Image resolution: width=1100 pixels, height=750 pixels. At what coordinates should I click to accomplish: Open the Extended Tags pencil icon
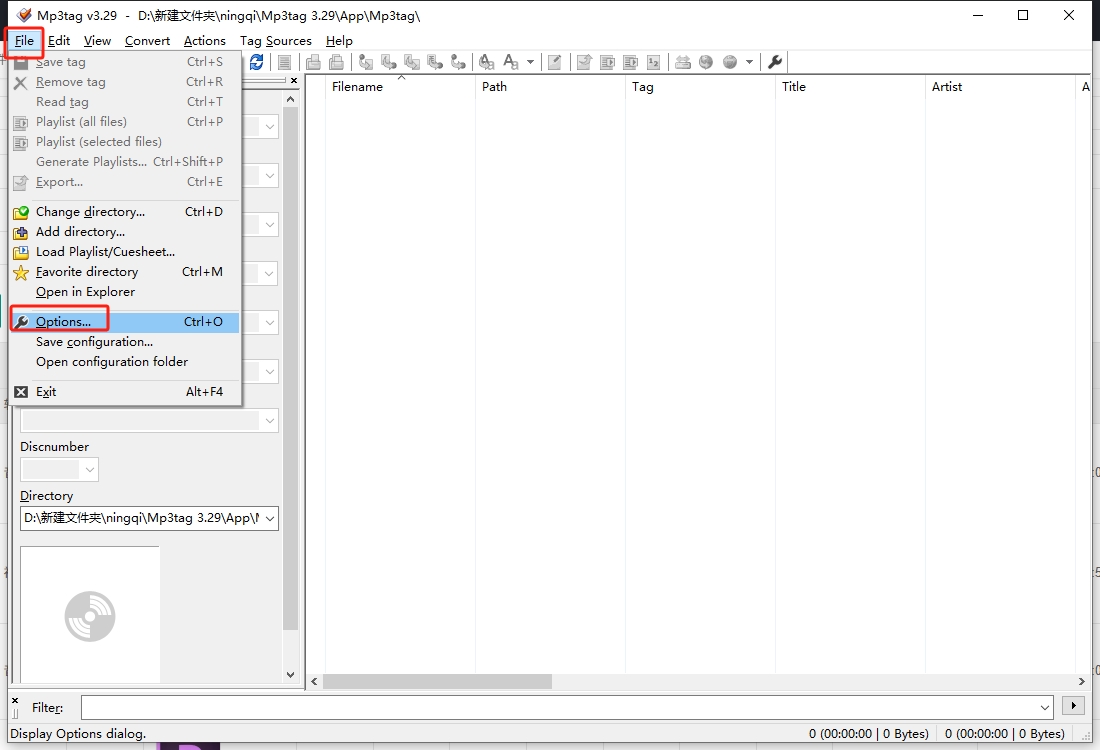[x=554, y=62]
